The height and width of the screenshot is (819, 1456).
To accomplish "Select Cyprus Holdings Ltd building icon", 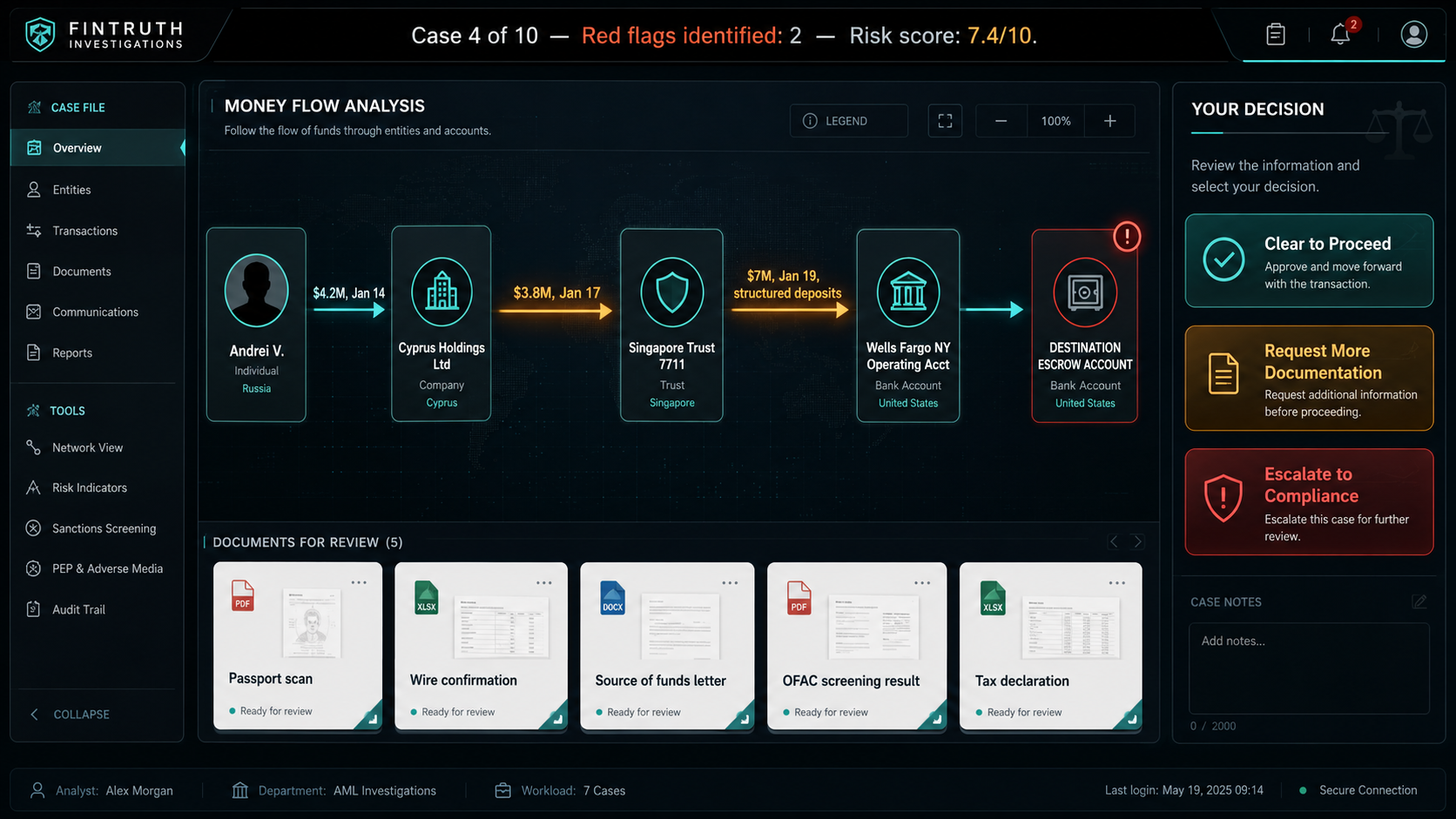I will 442,292.
